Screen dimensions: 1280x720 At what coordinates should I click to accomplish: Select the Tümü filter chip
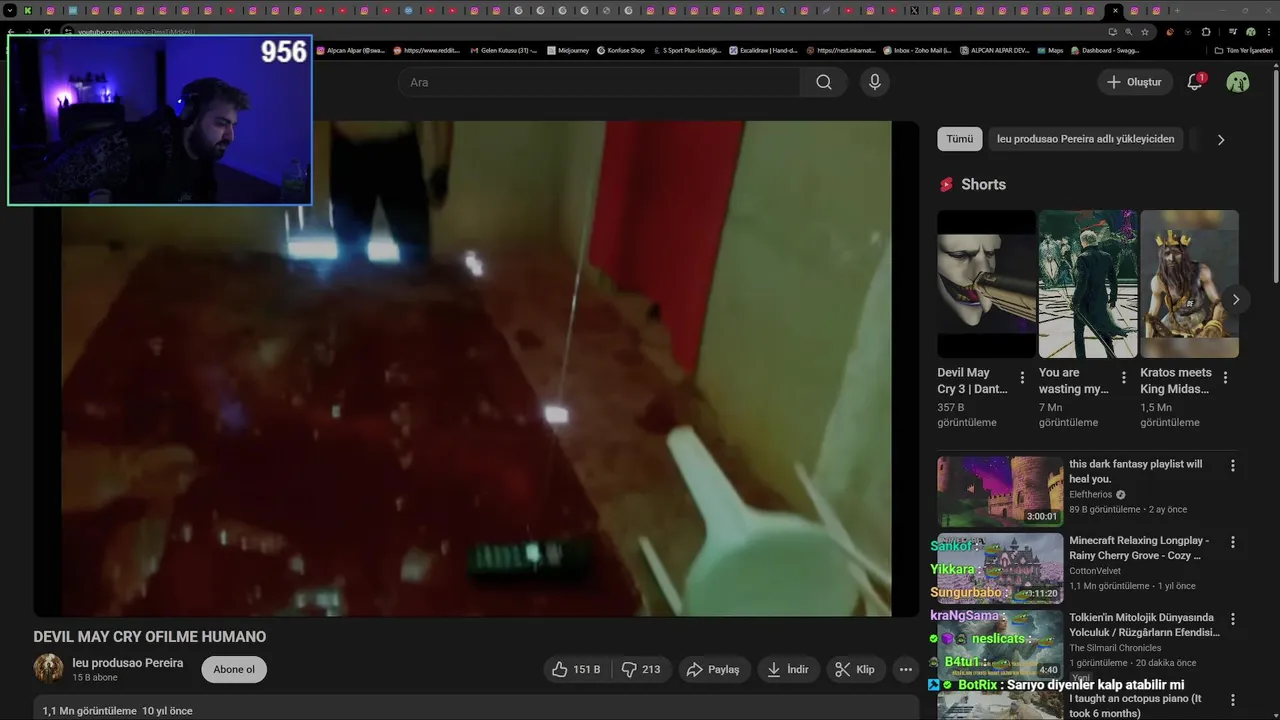pos(960,139)
